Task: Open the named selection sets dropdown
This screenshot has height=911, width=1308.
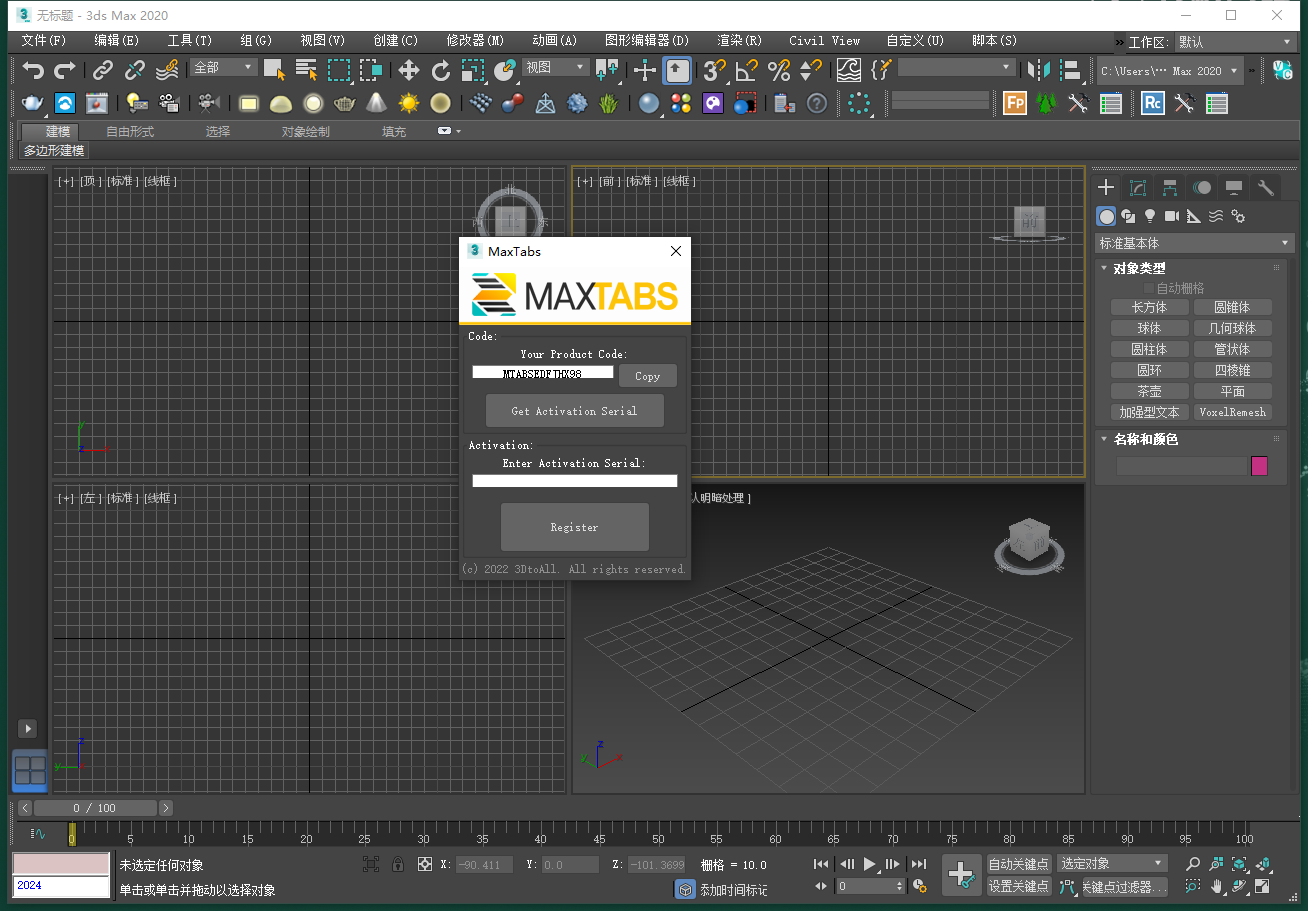Action: (x=956, y=67)
